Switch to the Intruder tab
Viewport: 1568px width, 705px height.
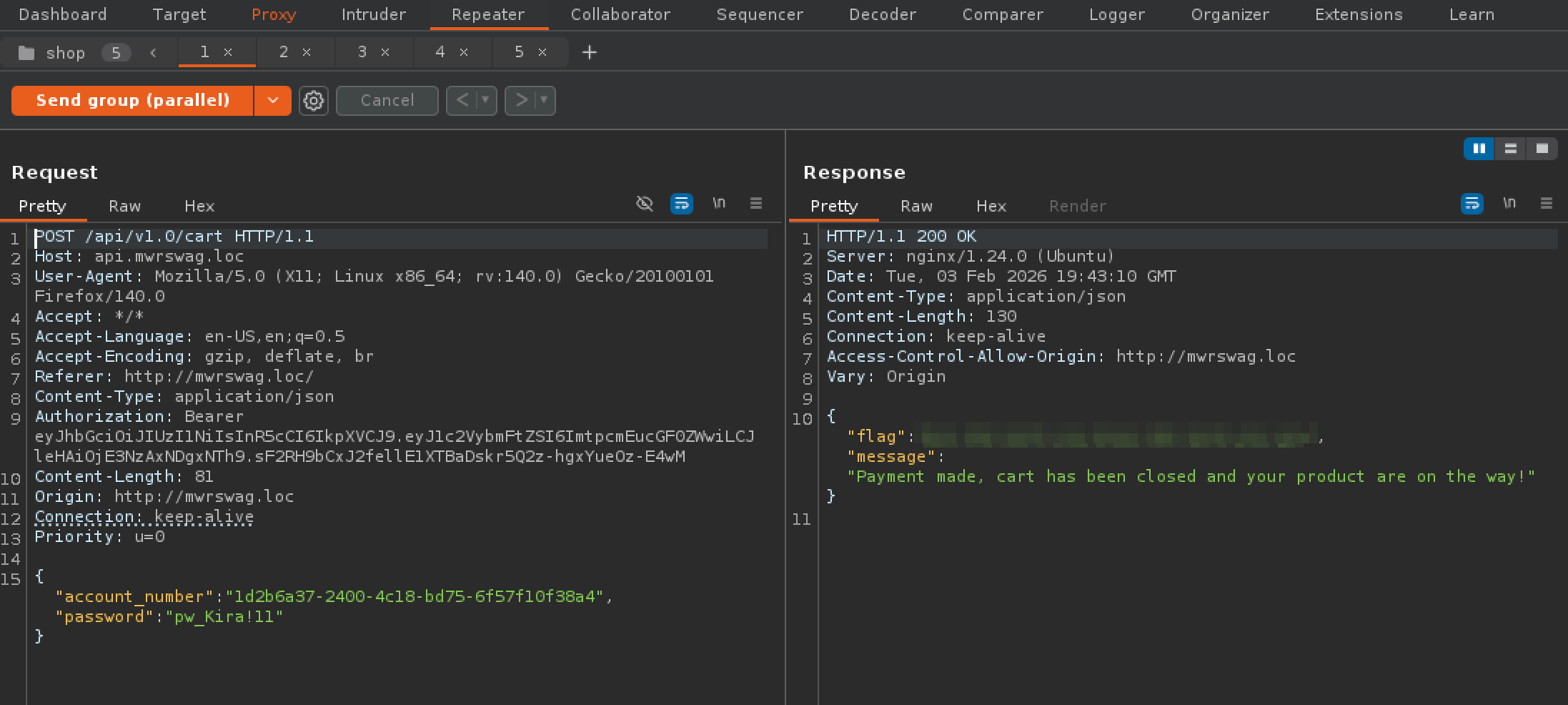(373, 14)
